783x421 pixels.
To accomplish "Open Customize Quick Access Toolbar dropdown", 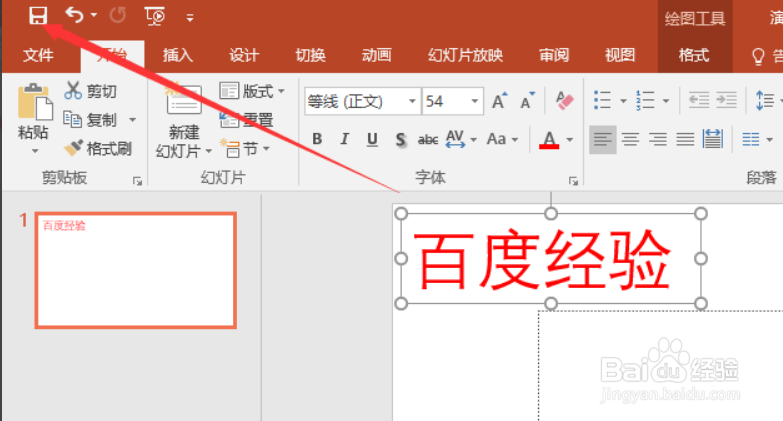I will [190, 18].
